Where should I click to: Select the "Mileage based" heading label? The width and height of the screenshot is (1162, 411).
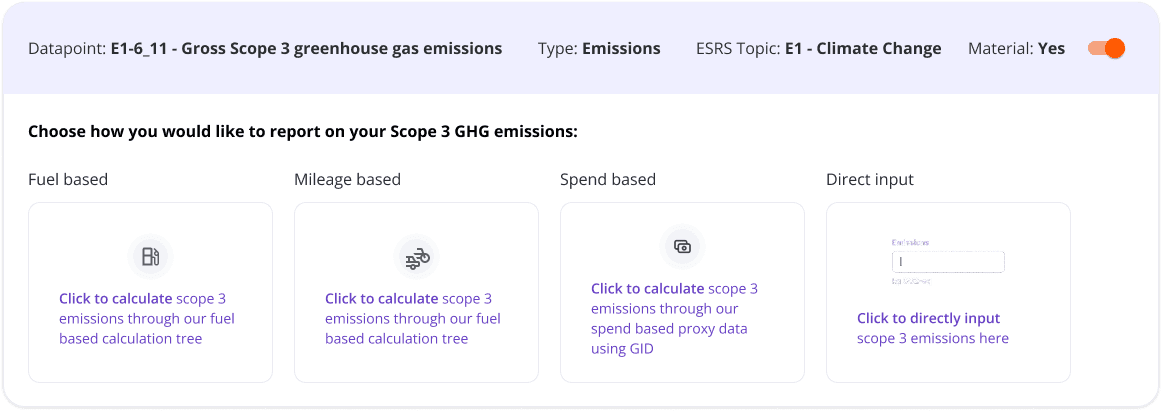tap(347, 180)
